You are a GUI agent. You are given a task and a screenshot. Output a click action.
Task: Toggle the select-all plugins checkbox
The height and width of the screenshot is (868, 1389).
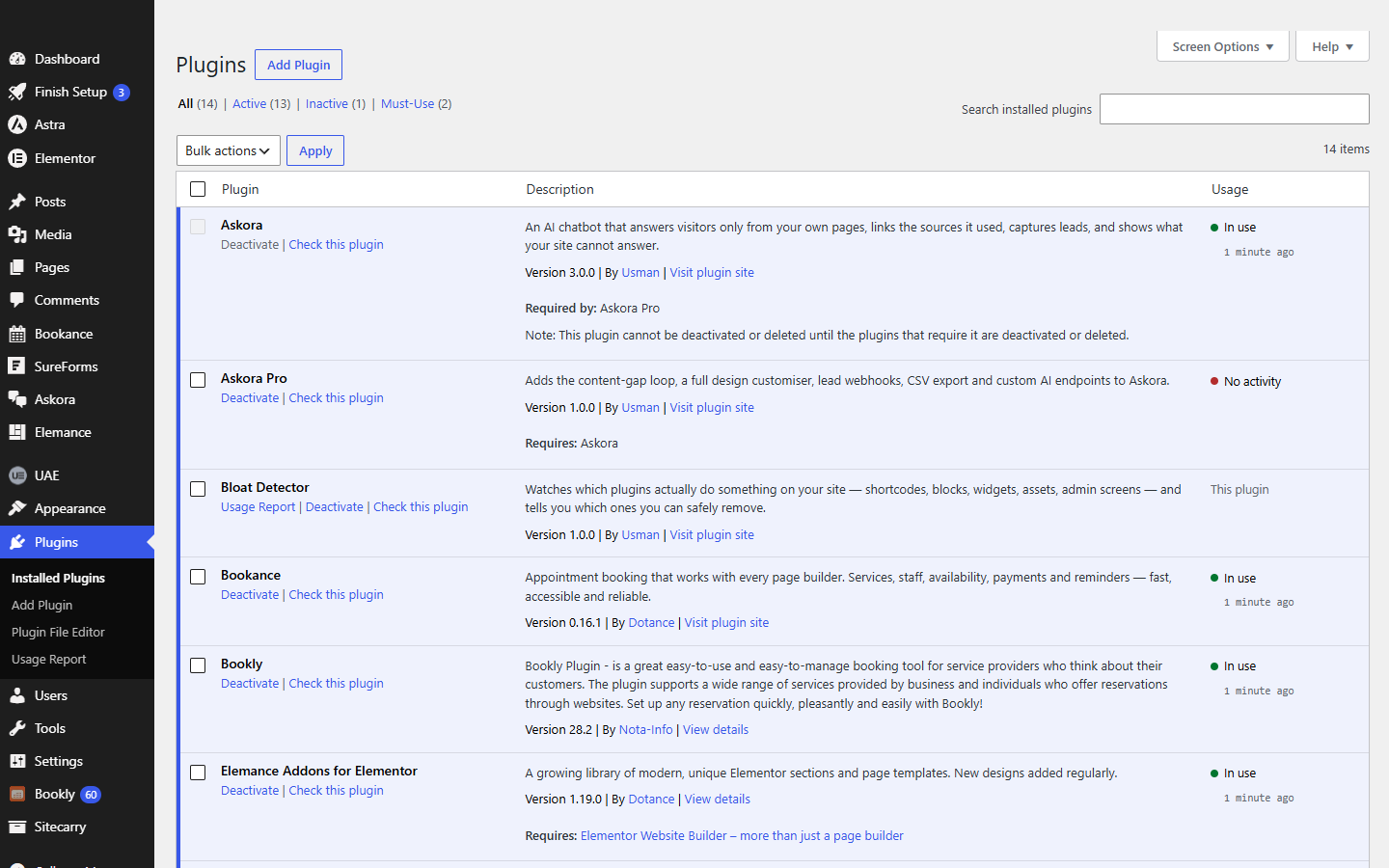point(198,189)
